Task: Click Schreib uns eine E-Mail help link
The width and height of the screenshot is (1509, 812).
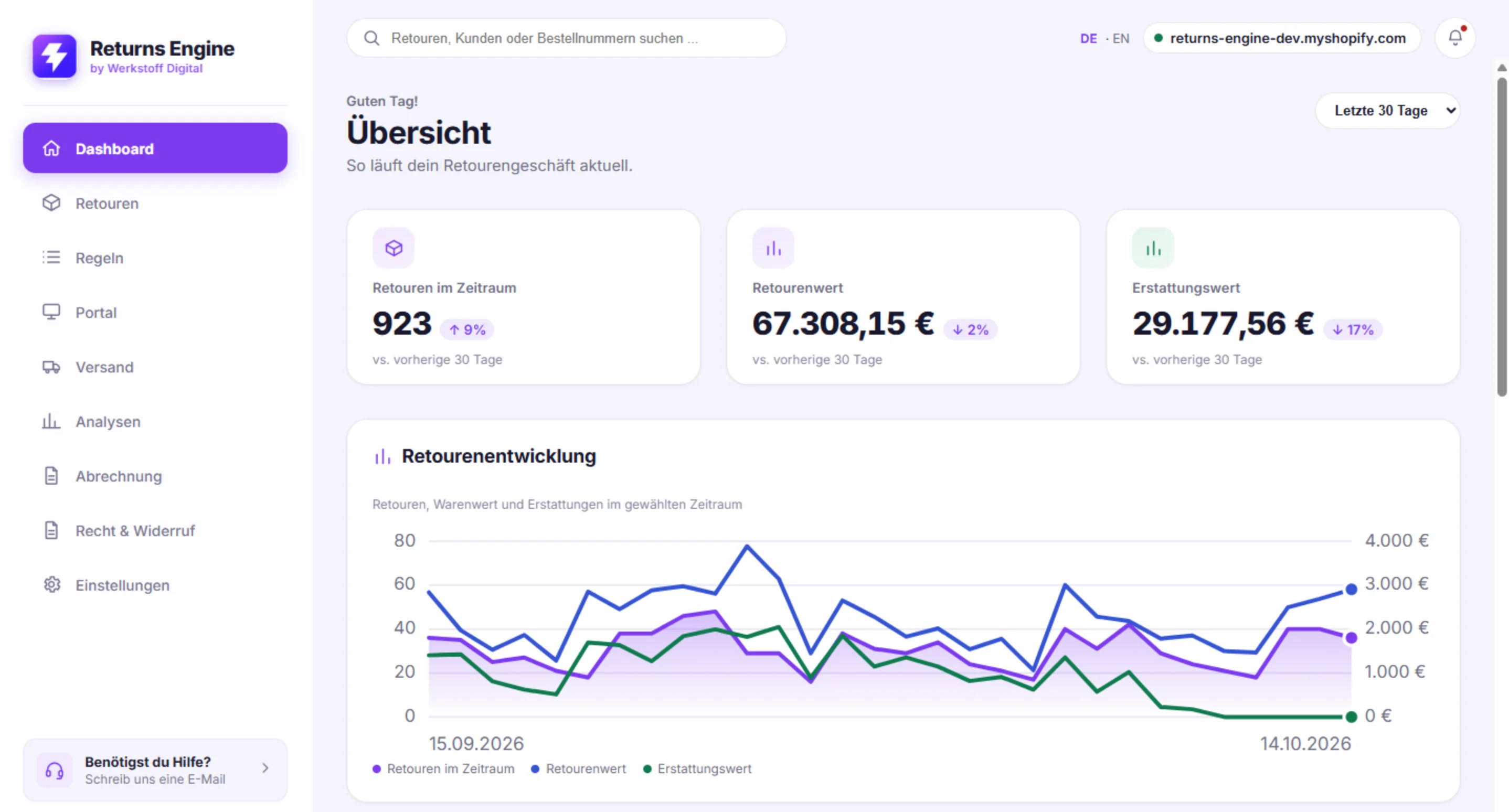Action: tap(155, 779)
